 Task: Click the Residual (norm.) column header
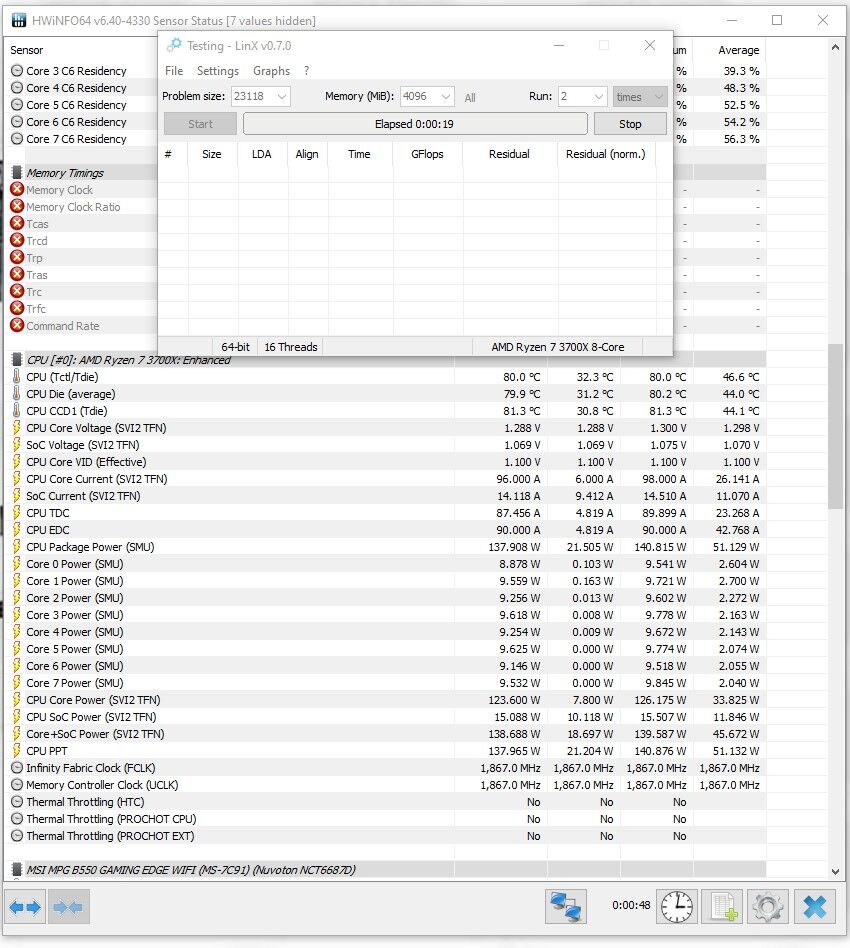coord(606,154)
